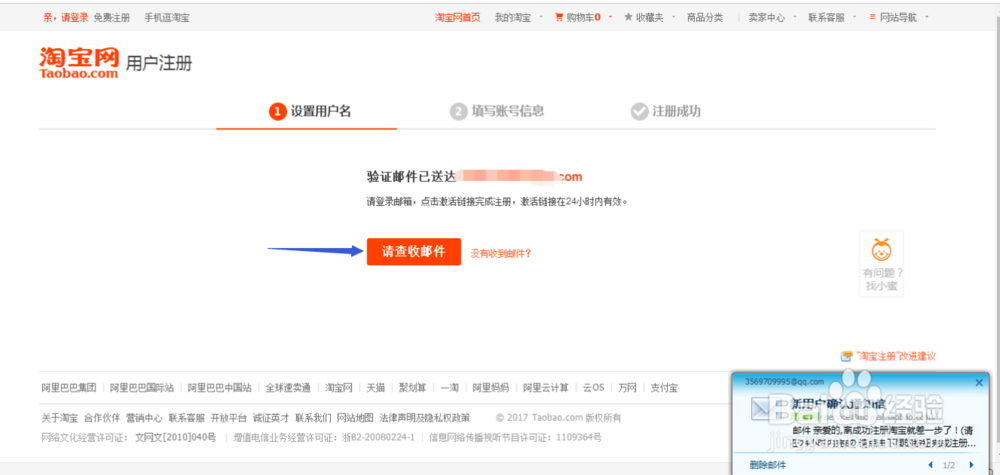Open 商品分类 menu item

(x=705, y=18)
